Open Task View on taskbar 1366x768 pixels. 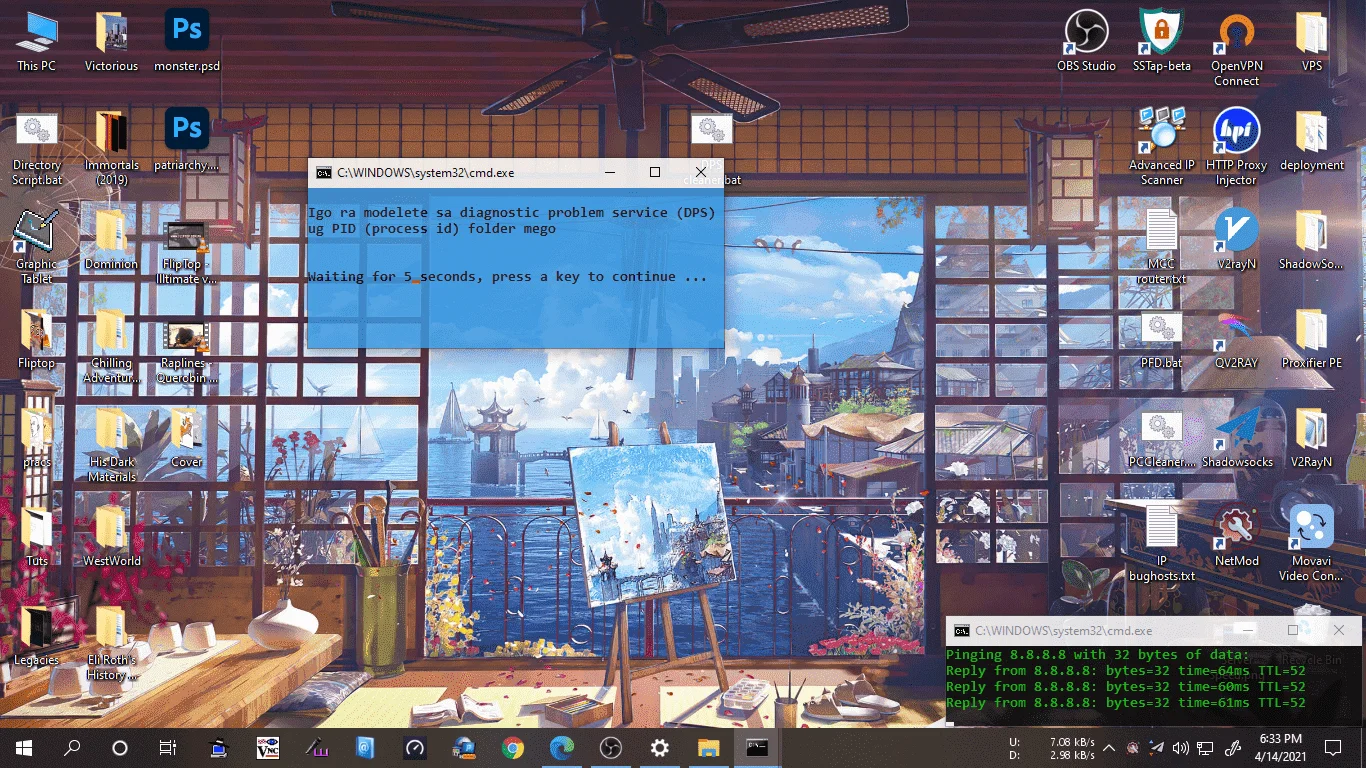coord(168,747)
